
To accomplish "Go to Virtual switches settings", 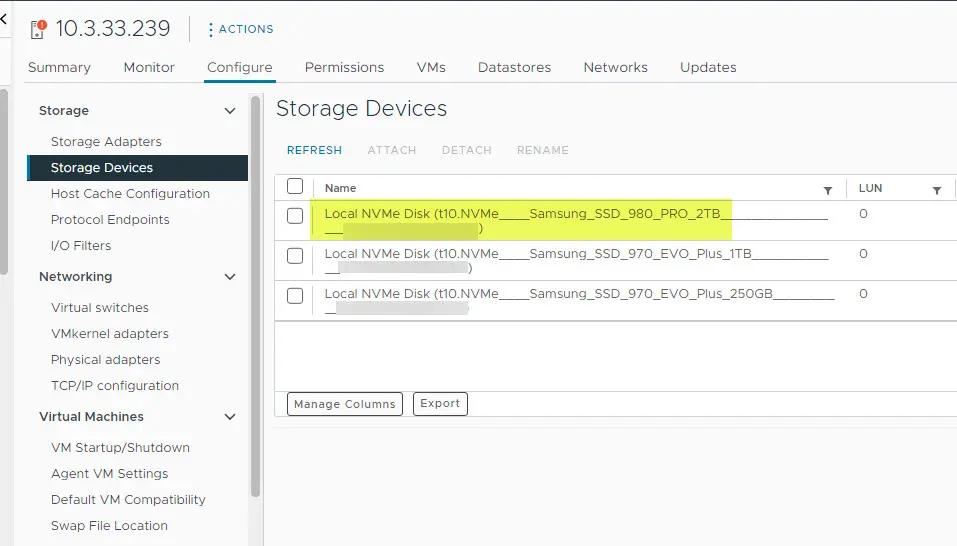I will 100,308.
